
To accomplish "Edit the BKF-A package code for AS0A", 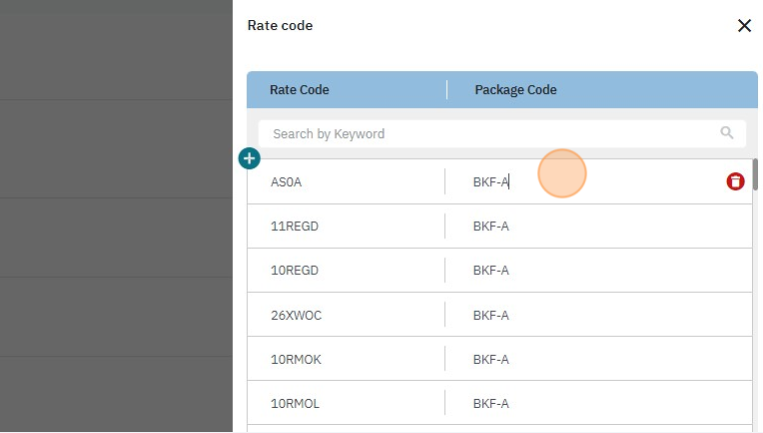I will pyautogui.click(x=491, y=182).
